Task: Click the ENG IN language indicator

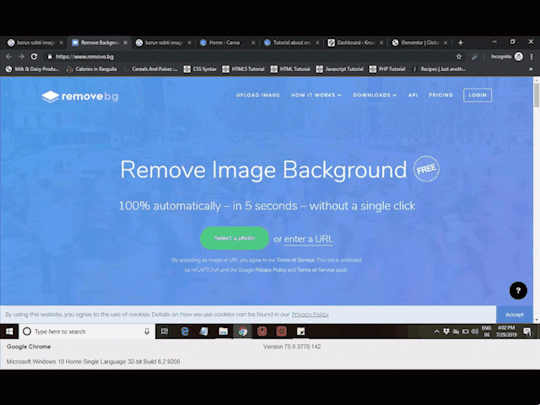Action: pyautogui.click(x=486, y=331)
